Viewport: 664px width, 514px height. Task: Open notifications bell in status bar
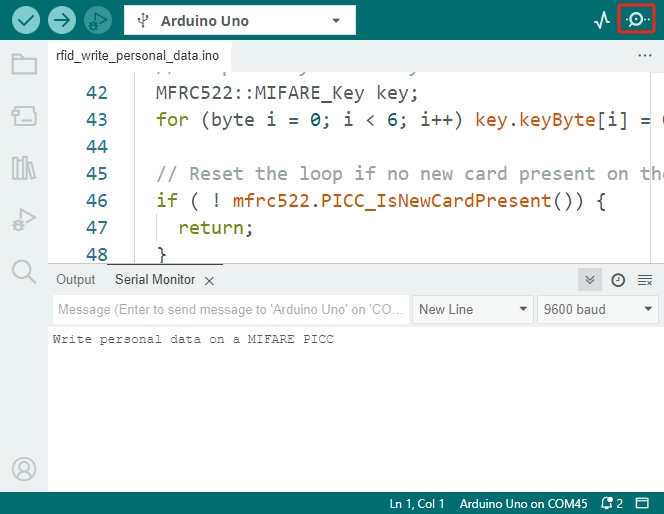[x=611, y=503]
